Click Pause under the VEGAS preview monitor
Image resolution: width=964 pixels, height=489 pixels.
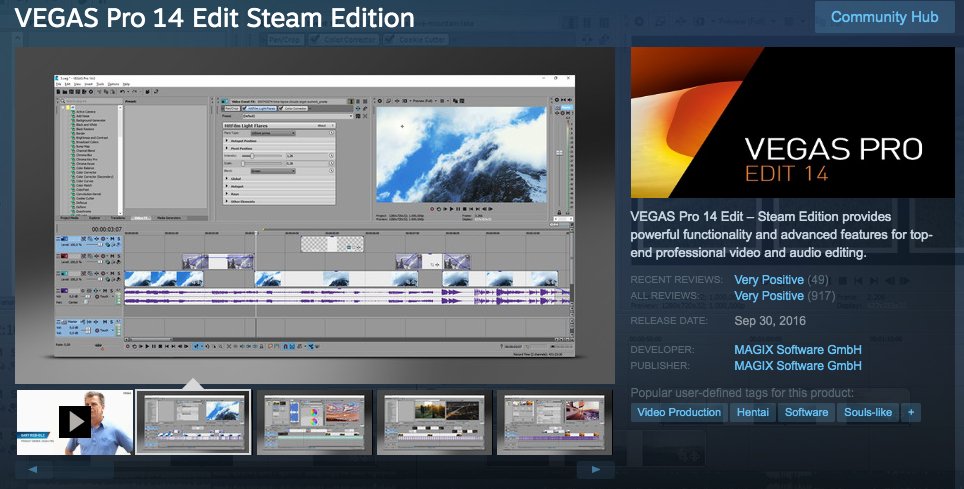458,209
